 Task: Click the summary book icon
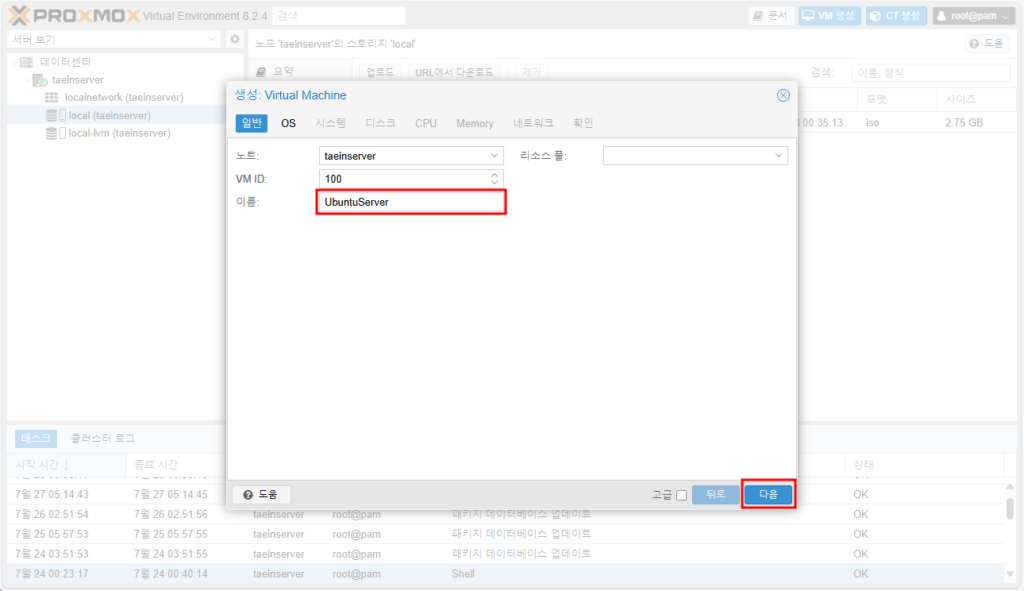[261, 71]
